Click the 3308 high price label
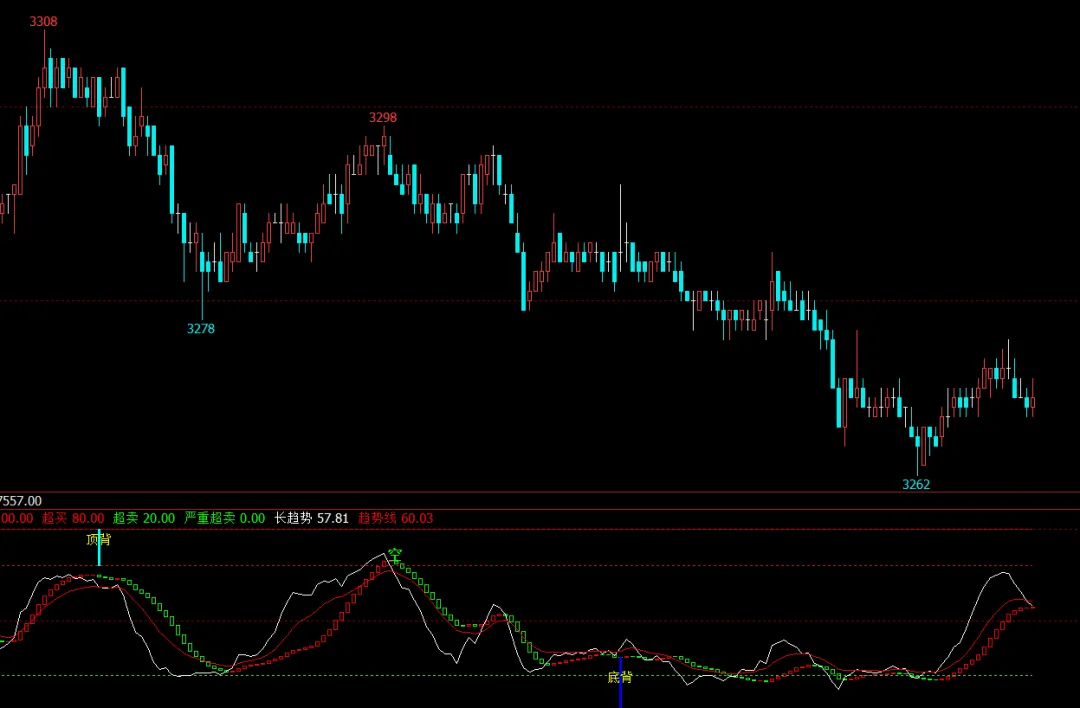This screenshot has height=708, width=1080. [x=43, y=21]
